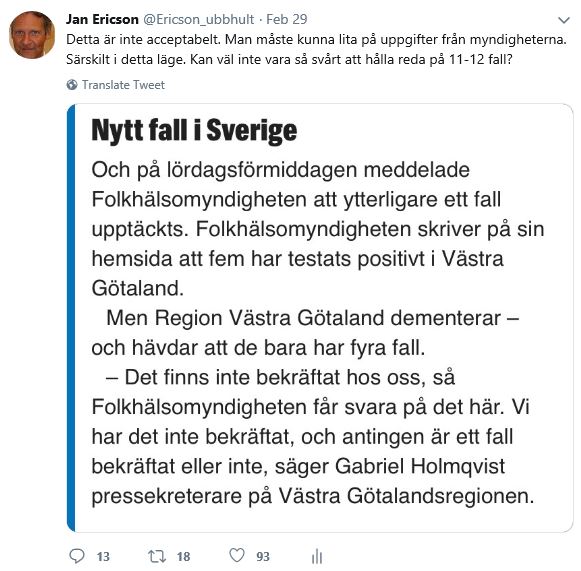Click the like count 93
Viewport: 581px width, 571px height.
(263, 557)
